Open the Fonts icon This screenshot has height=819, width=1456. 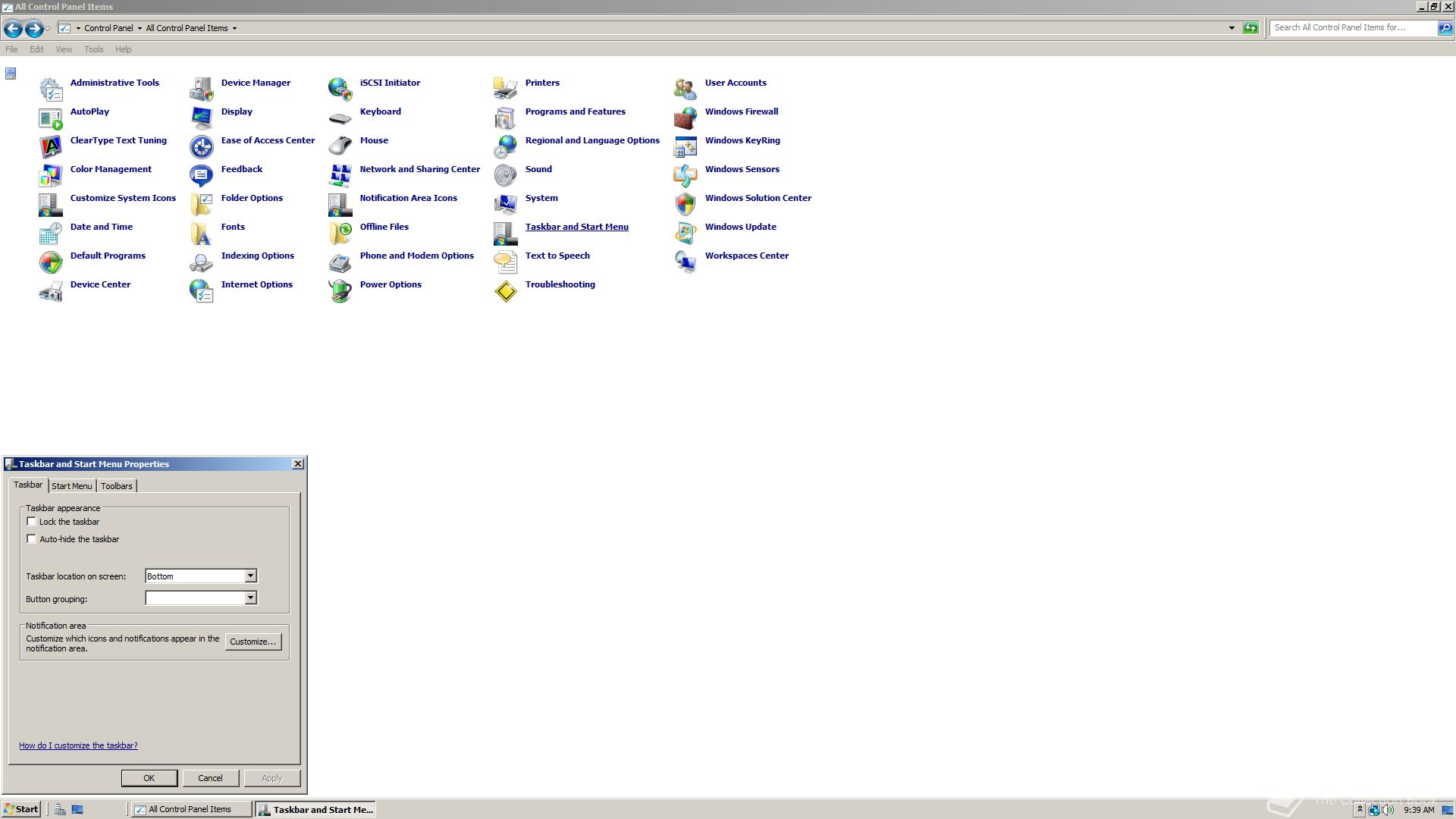pos(202,234)
